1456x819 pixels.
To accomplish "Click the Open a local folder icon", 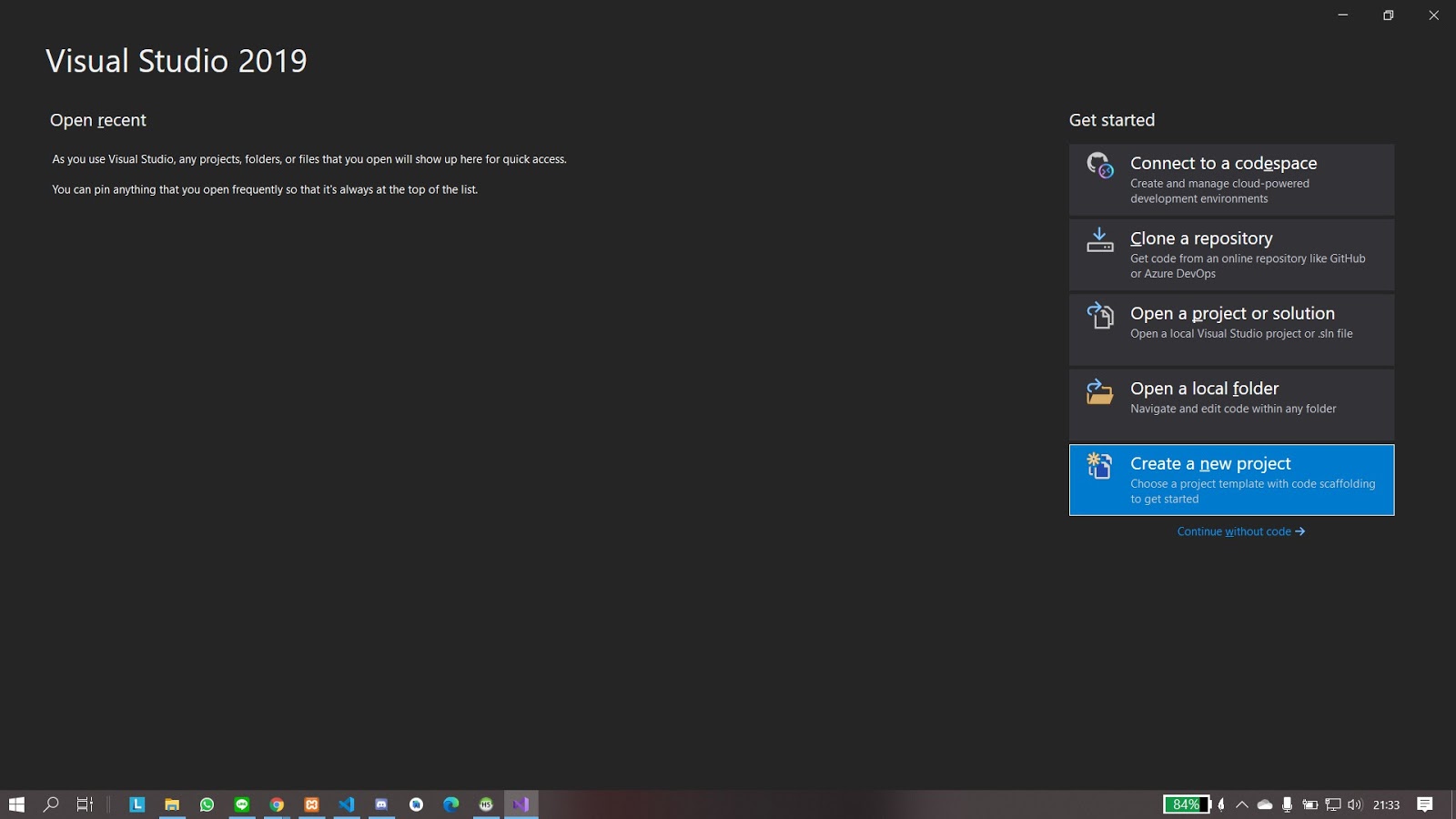I will 1099,391.
